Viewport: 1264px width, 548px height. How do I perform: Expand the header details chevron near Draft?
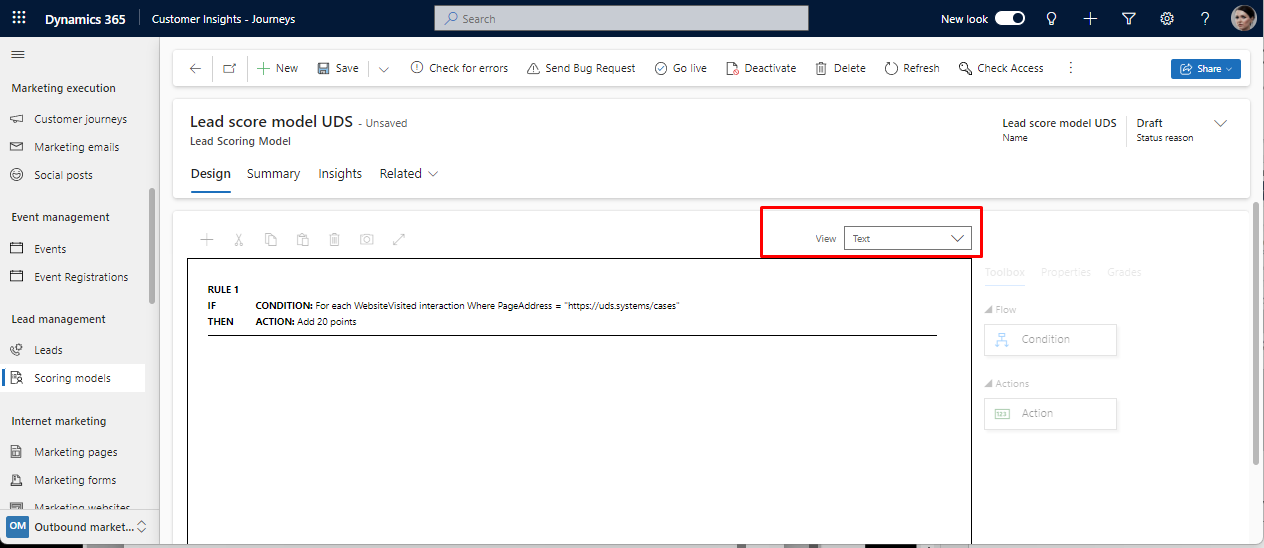click(1220, 123)
